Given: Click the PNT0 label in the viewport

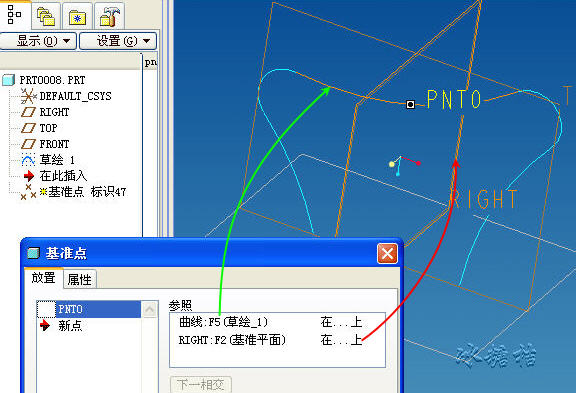Looking at the screenshot, I should 454,99.
